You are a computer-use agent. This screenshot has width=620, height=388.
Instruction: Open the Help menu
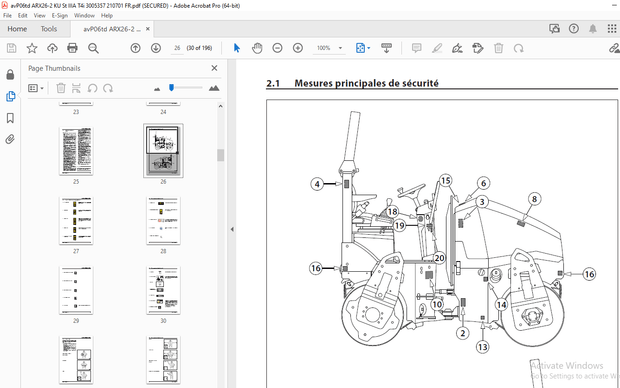pyautogui.click(x=107, y=15)
